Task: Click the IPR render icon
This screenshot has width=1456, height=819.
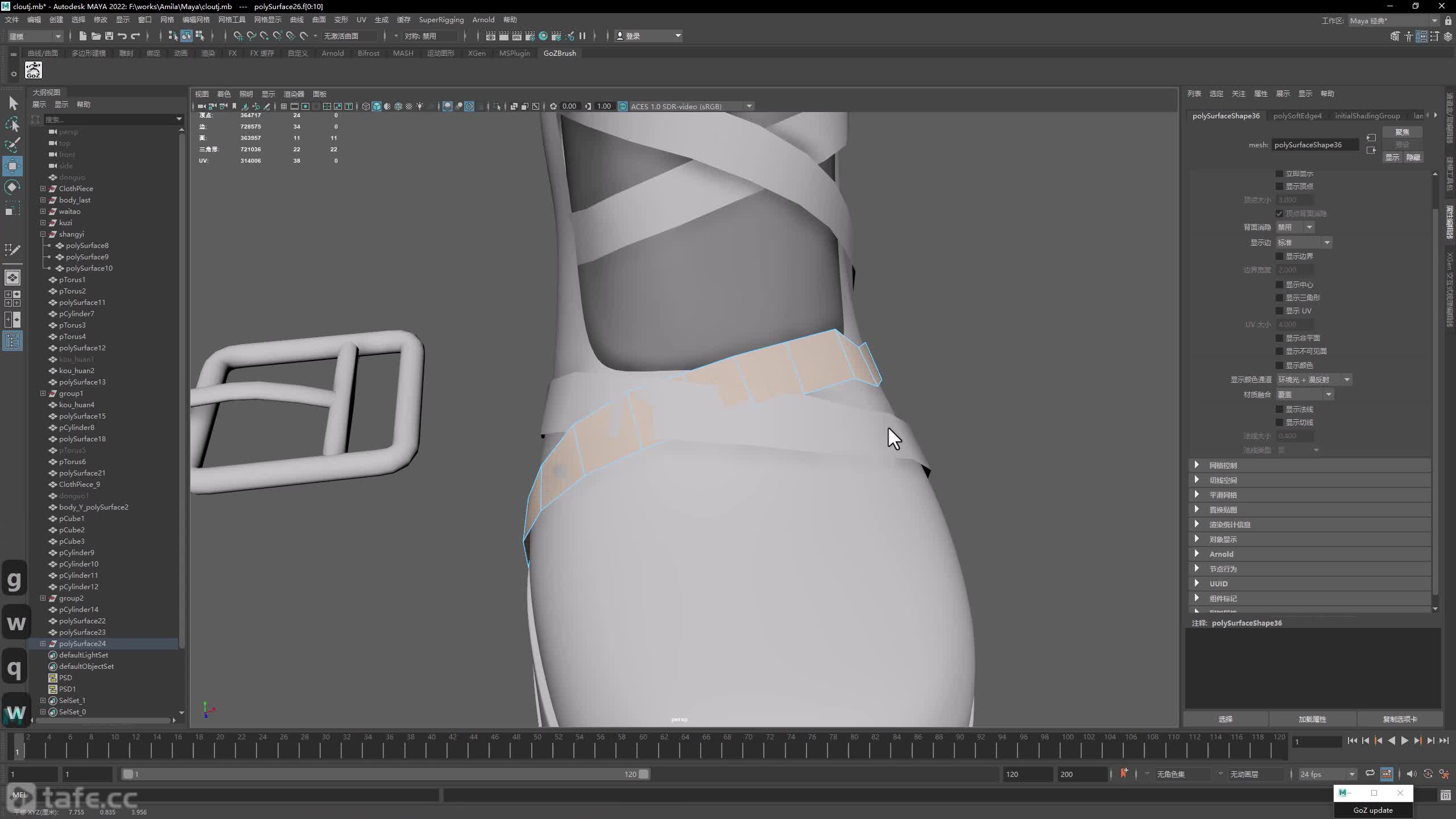Action: point(516,36)
